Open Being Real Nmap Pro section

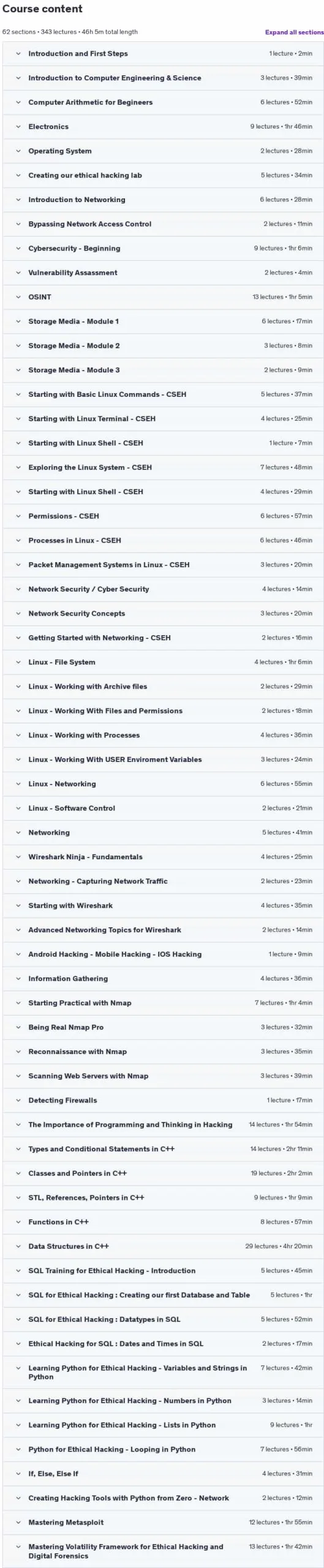[163, 1027]
